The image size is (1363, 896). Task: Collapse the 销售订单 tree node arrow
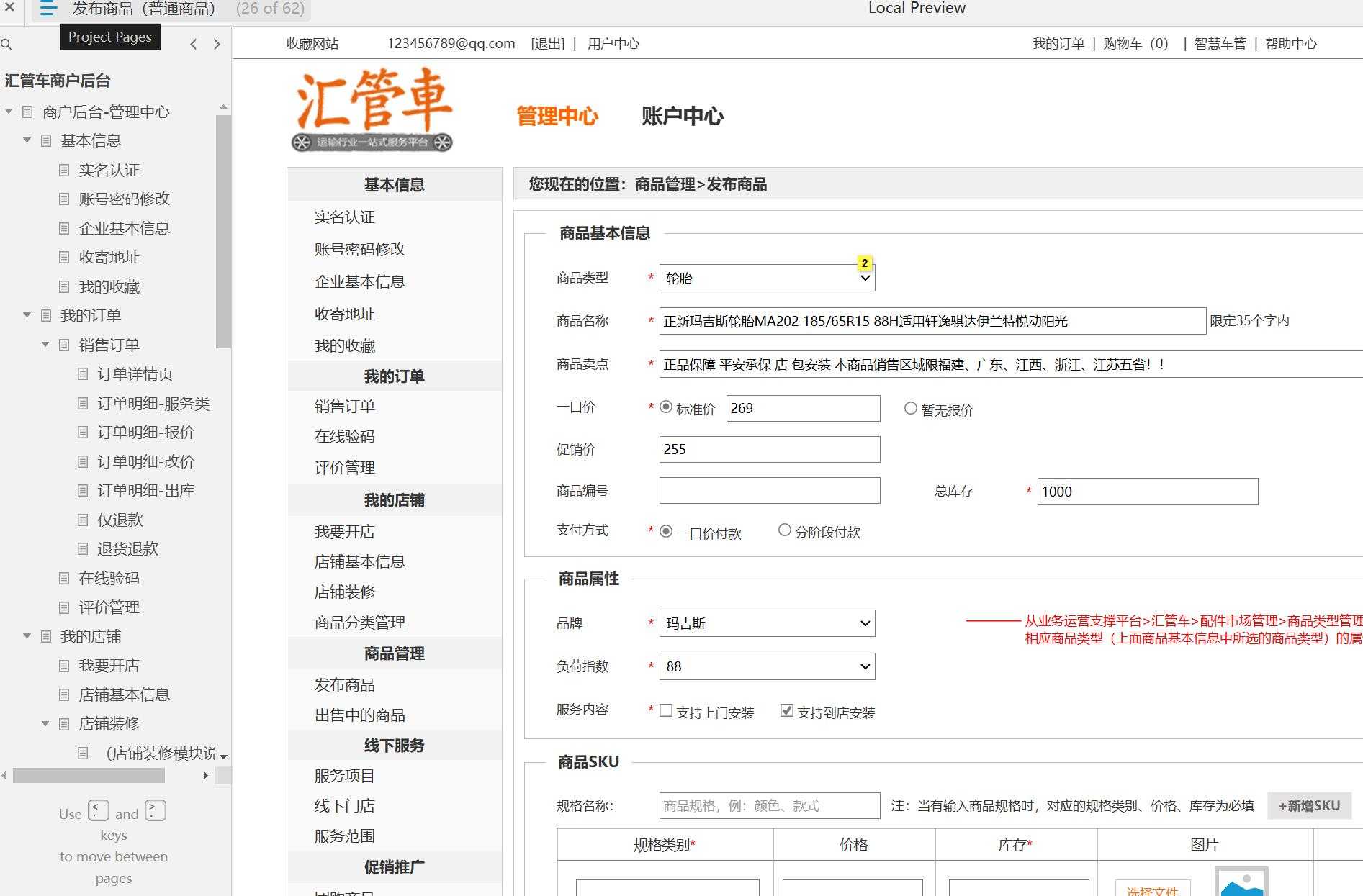point(45,345)
